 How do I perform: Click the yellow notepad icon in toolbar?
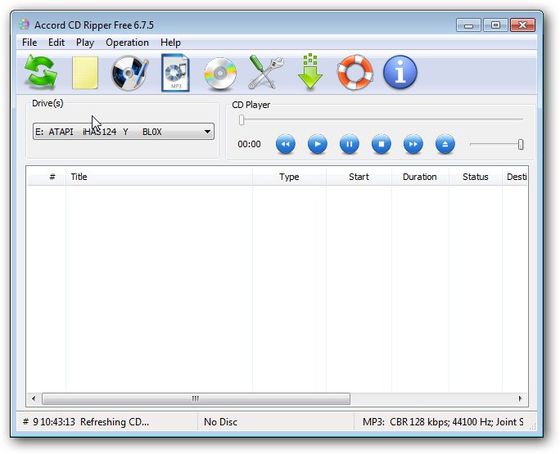point(85,73)
